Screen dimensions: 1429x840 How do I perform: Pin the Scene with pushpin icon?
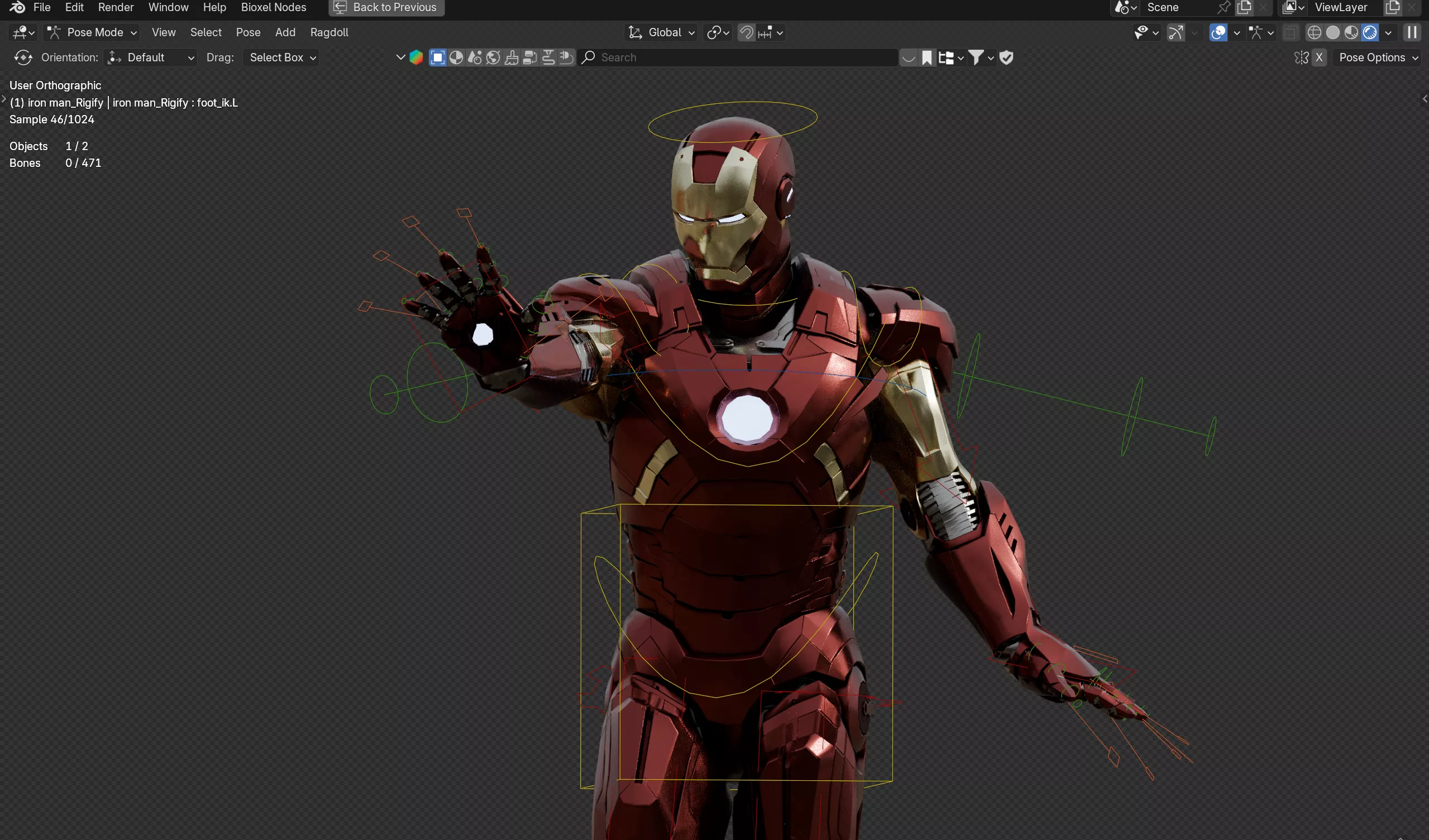[1223, 7]
